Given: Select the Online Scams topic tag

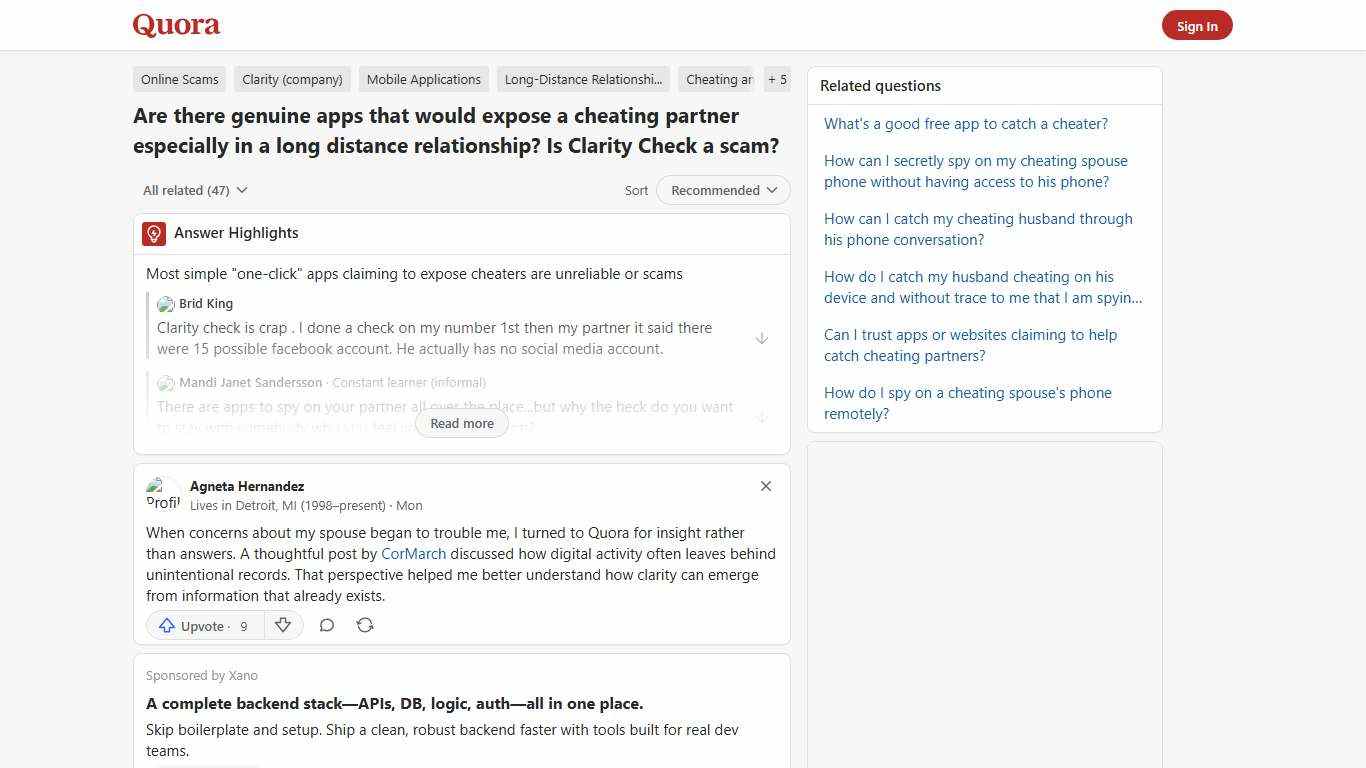Looking at the screenshot, I should pos(179,79).
